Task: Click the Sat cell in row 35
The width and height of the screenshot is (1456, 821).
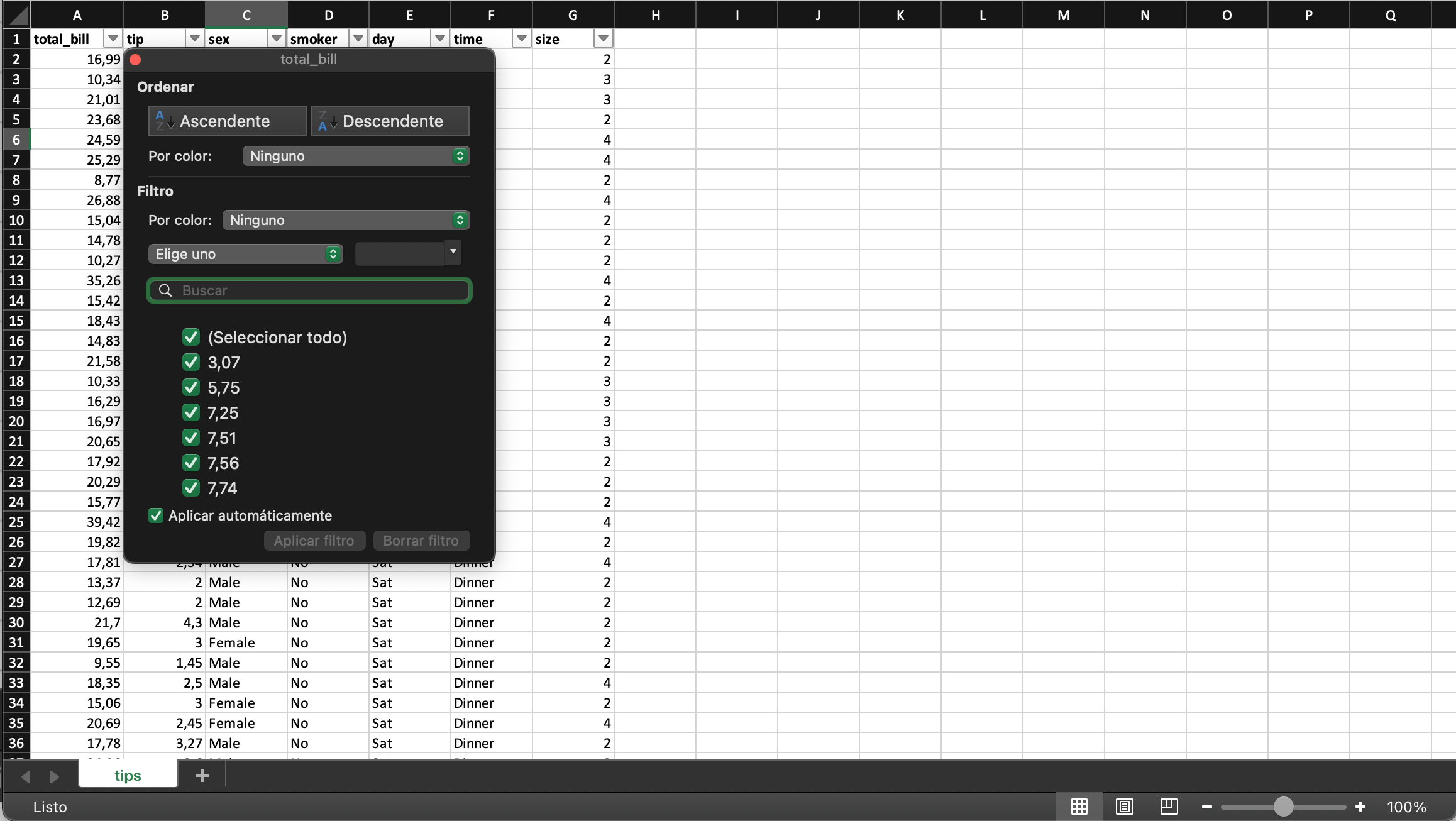Action: pyautogui.click(x=410, y=723)
